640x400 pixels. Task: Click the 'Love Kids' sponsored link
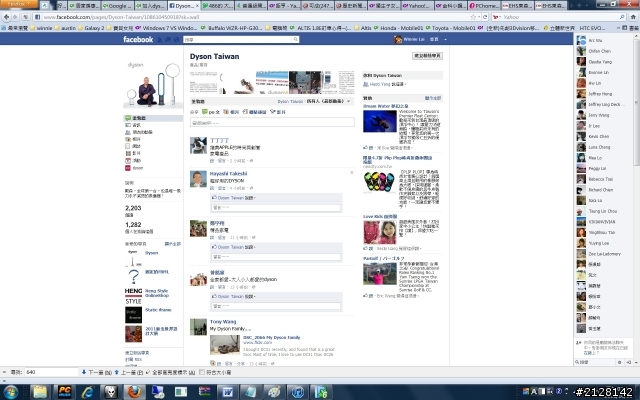pos(380,216)
